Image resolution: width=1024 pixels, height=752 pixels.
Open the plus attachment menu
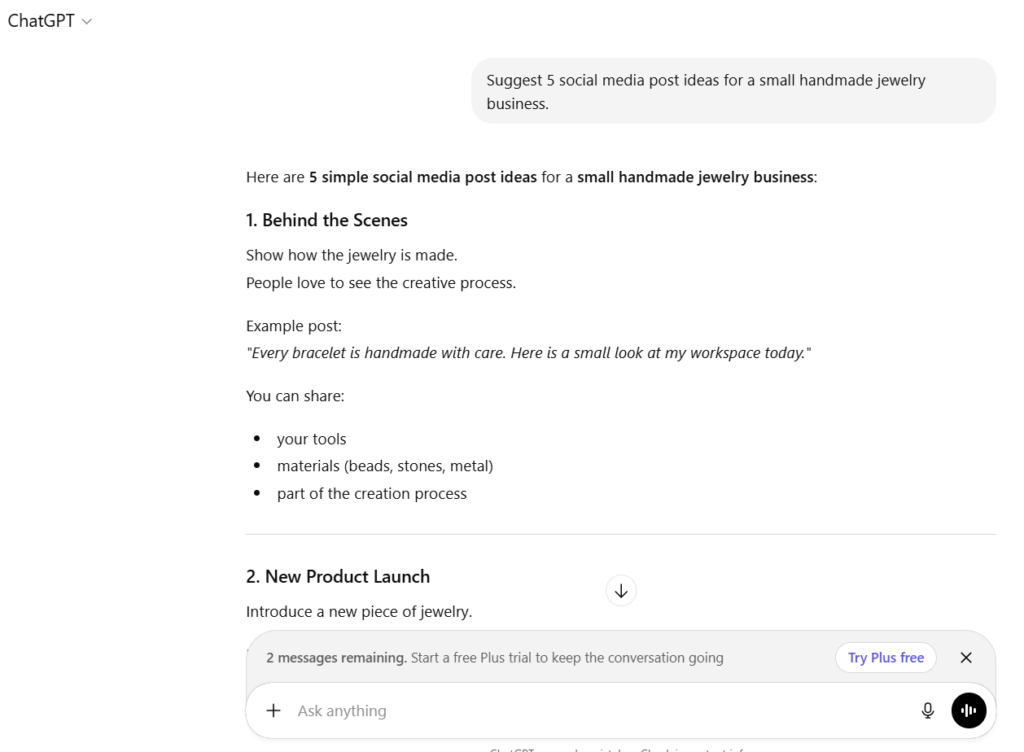[273, 711]
